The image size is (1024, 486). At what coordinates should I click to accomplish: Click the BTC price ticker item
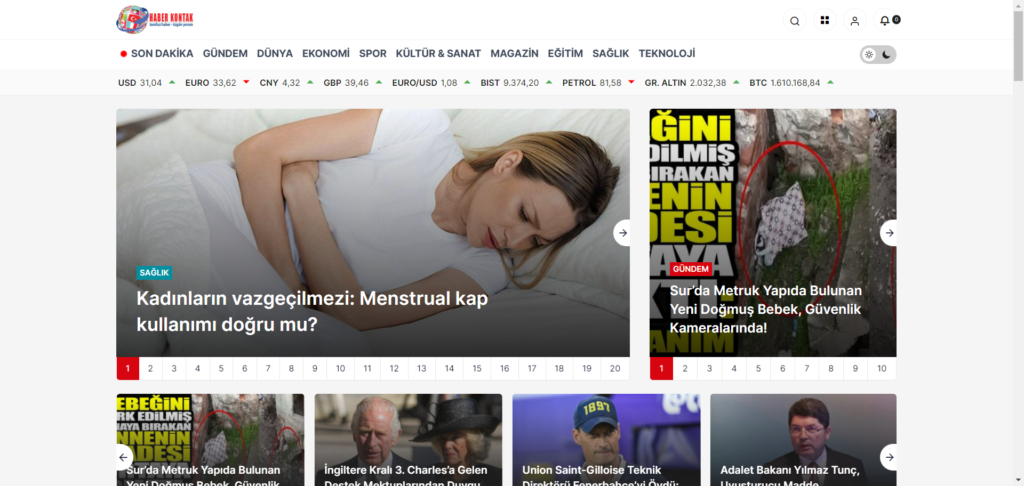[790, 83]
